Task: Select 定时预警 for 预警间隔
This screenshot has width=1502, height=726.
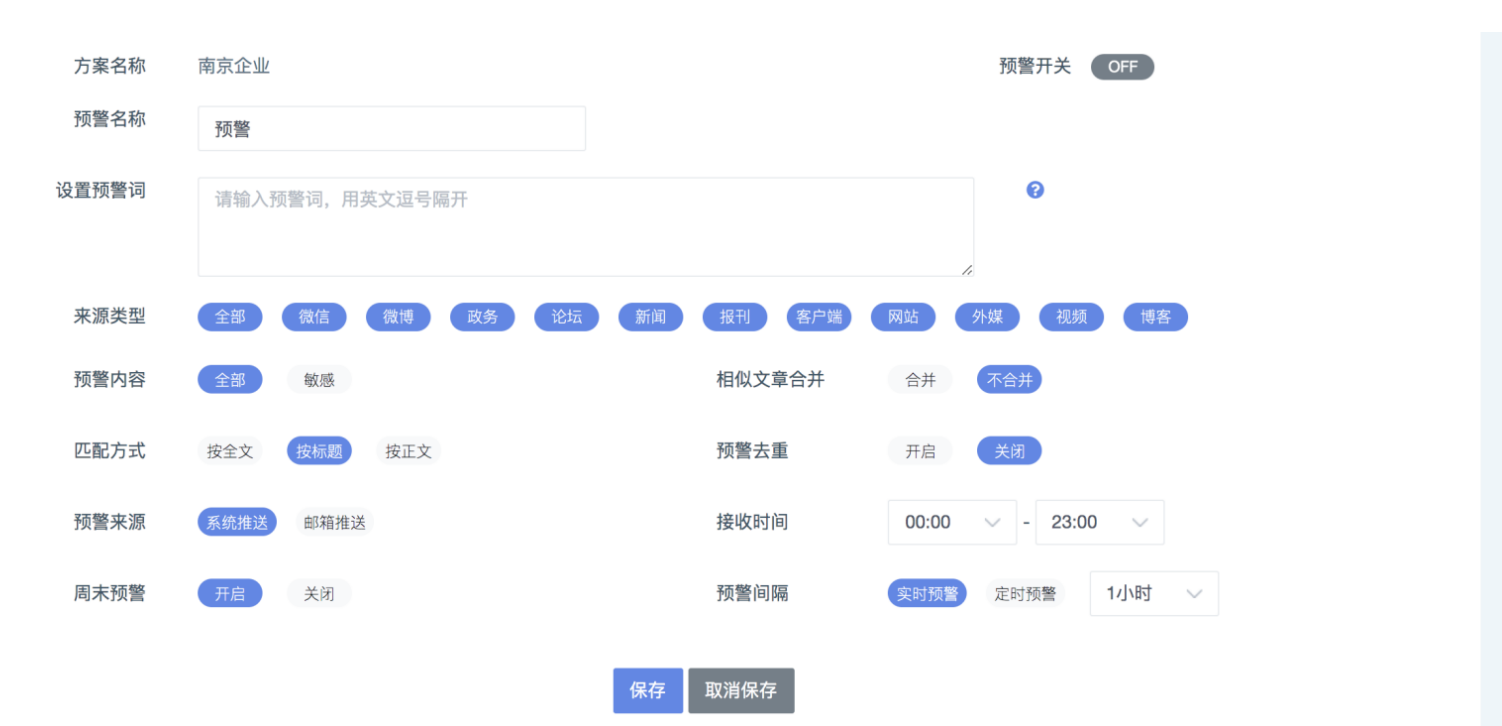Action: pyautogui.click(x=1025, y=594)
